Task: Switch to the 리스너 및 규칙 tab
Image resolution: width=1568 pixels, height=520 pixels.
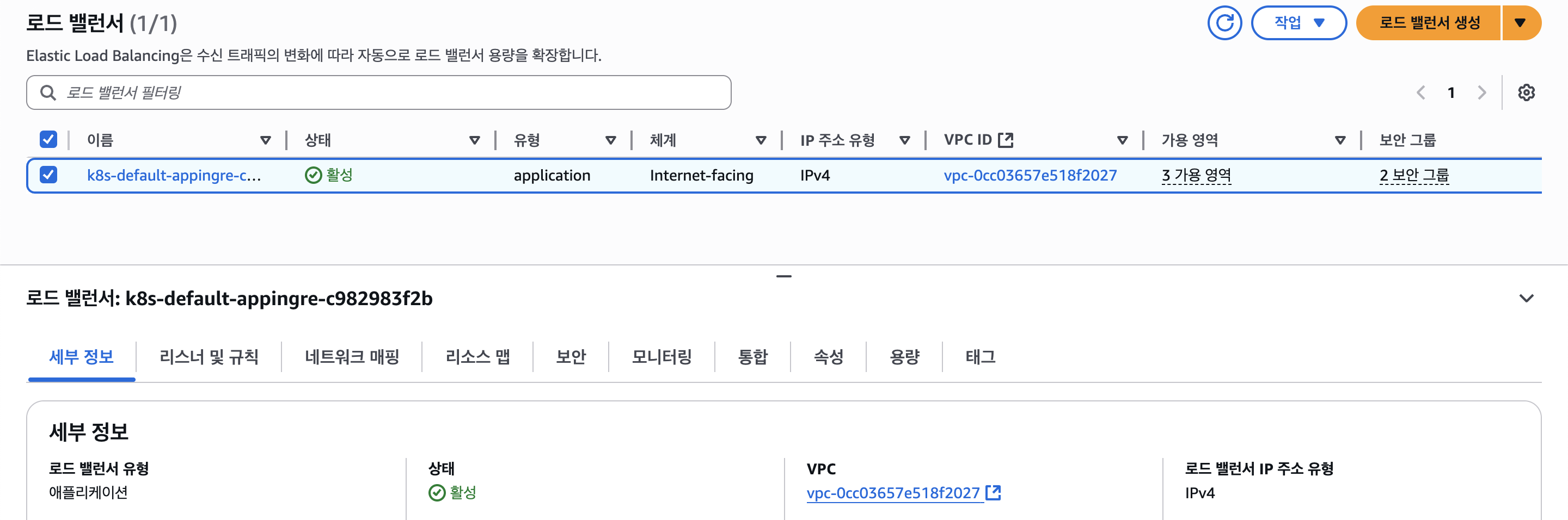Action: [209, 356]
